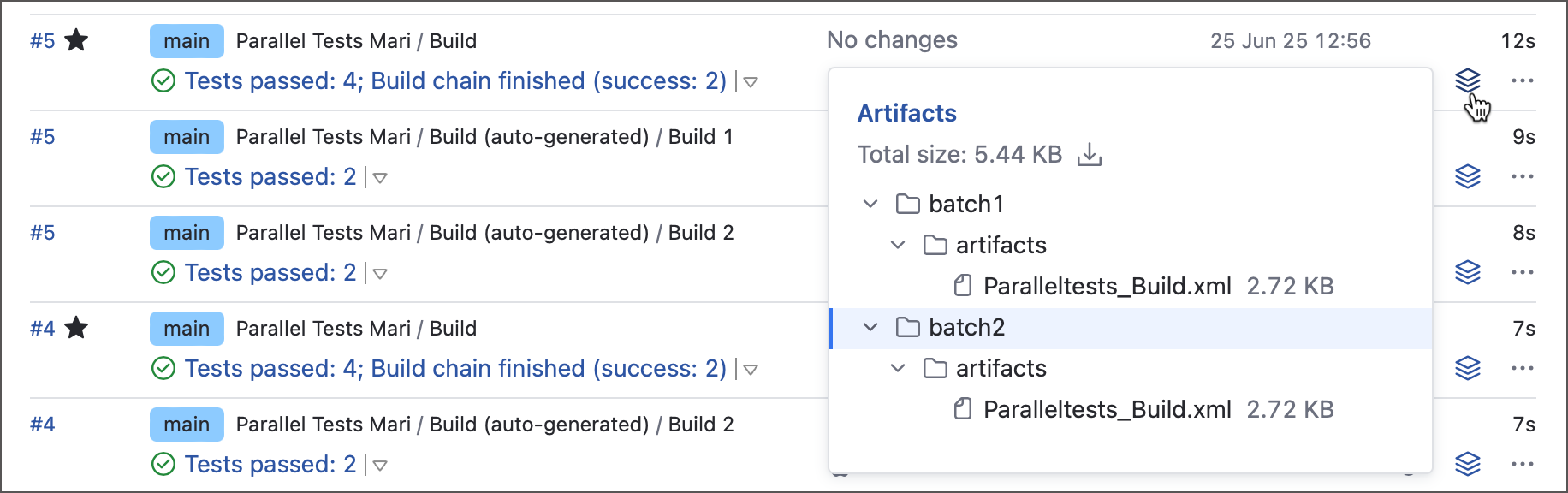Screen dimensions: 1568x493
Task: Toggle the star on build #4
Action: click(x=77, y=327)
